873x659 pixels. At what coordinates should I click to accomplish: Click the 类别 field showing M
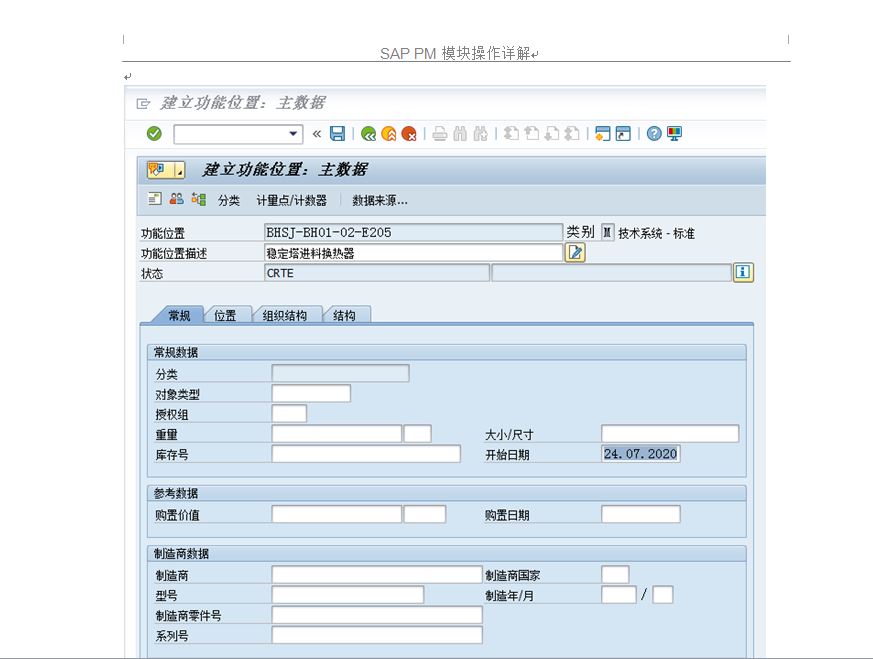click(x=607, y=232)
